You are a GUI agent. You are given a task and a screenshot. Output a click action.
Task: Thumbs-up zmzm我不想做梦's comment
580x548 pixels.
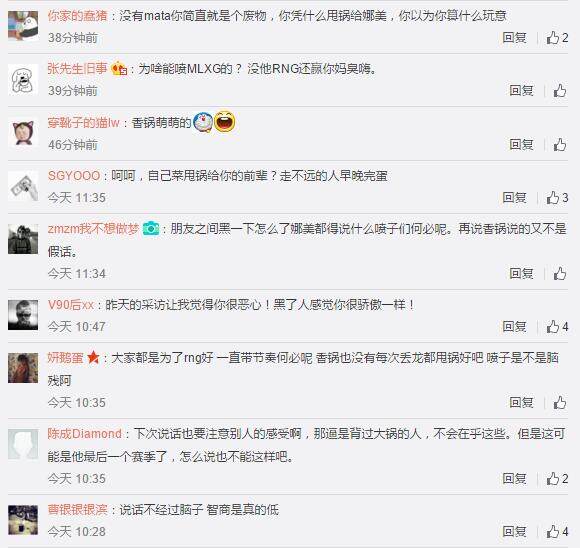pyautogui.click(x=560, y=274)
